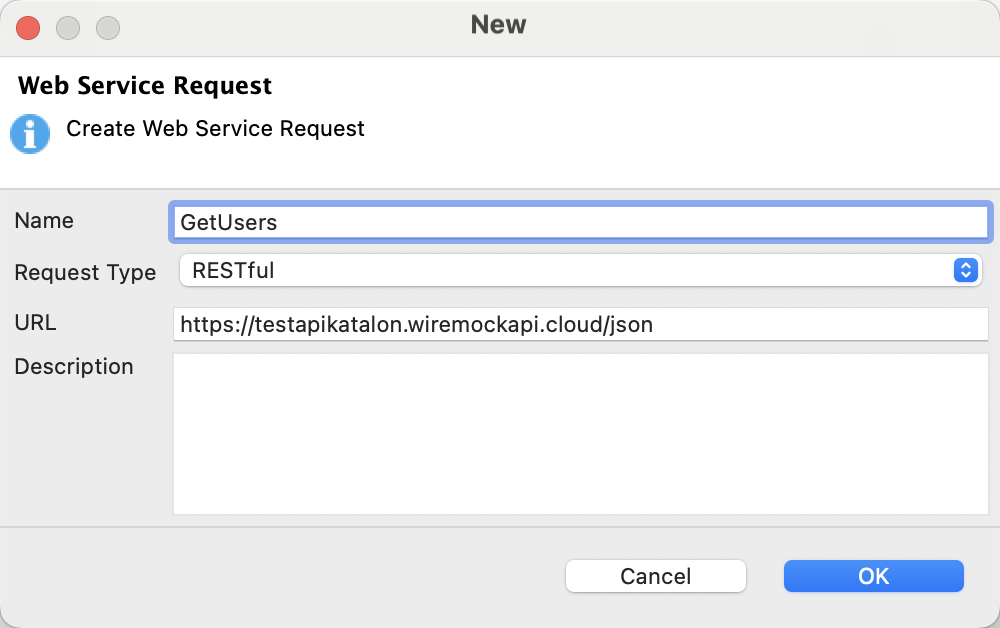Screen dimensions: 1000x628
Task: Click the grayed-out minimize window button
Action: 68,28
